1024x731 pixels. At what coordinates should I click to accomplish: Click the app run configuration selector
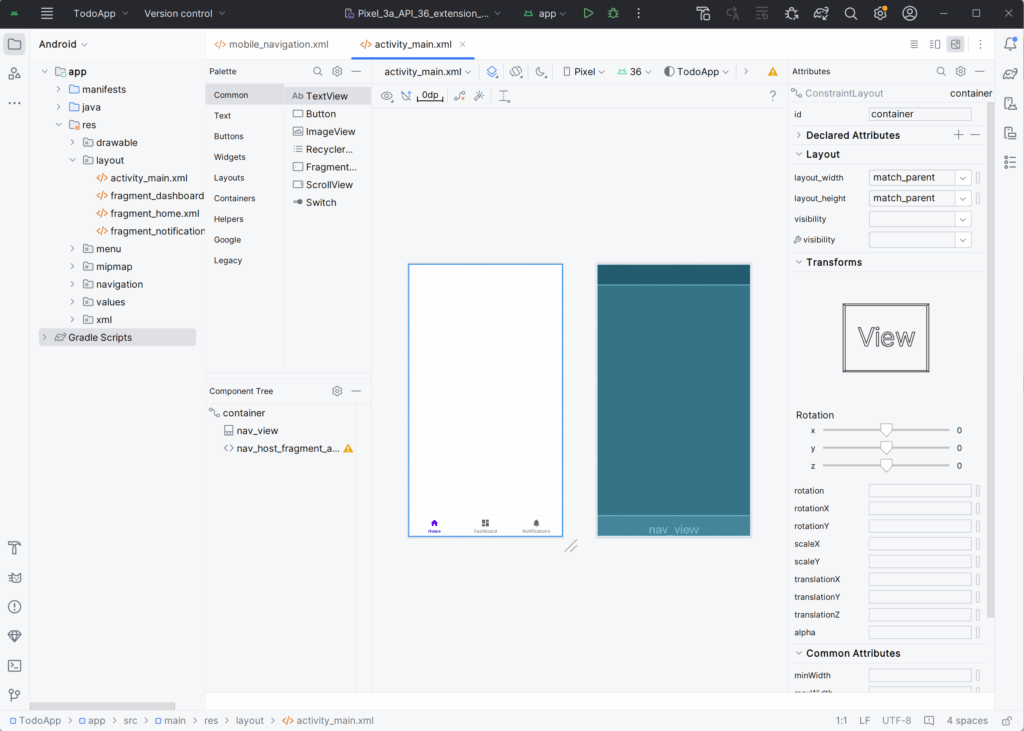545,13
